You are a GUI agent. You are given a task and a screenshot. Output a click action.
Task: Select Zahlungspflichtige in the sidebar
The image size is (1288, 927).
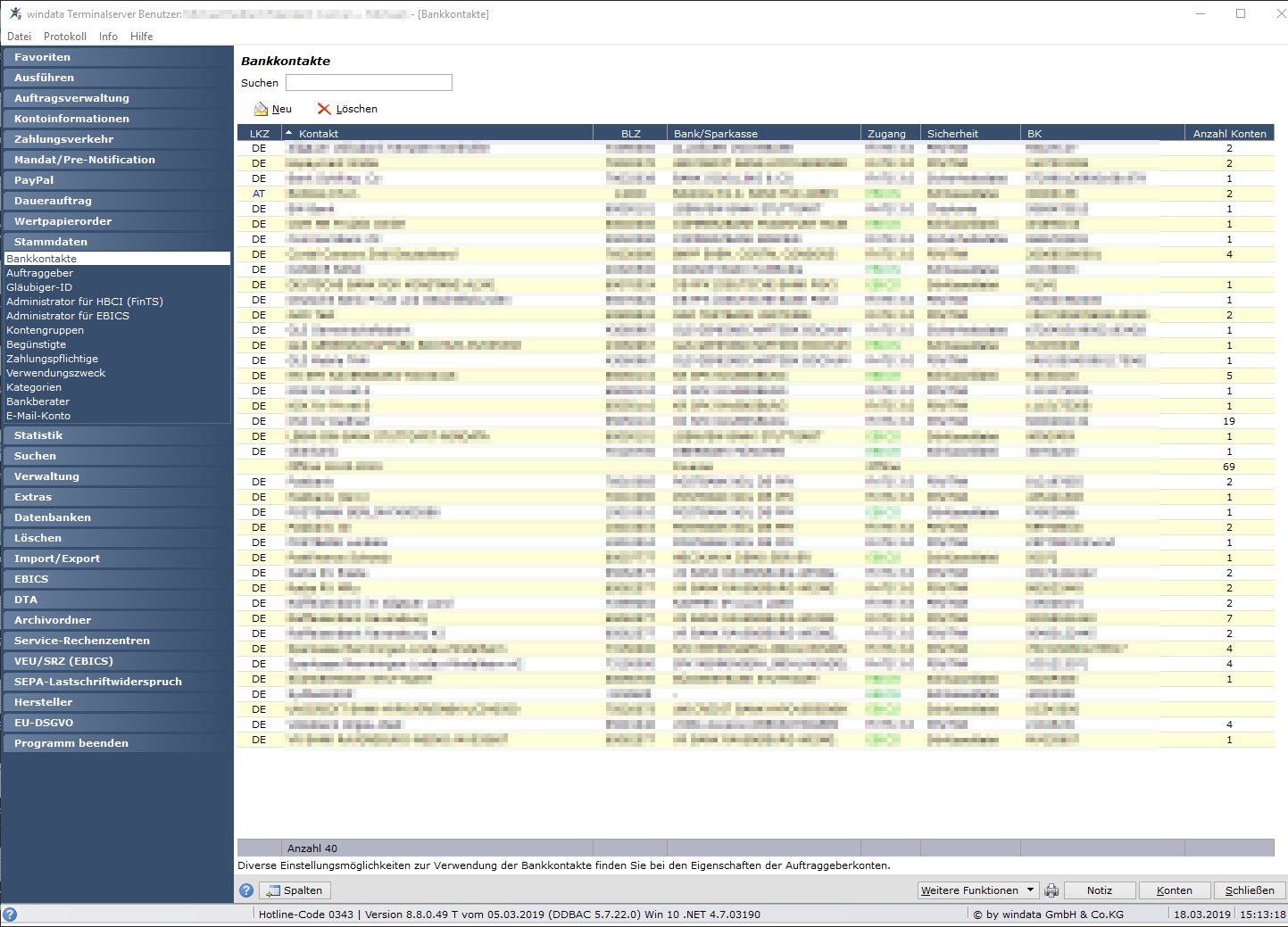click(53, 359)
